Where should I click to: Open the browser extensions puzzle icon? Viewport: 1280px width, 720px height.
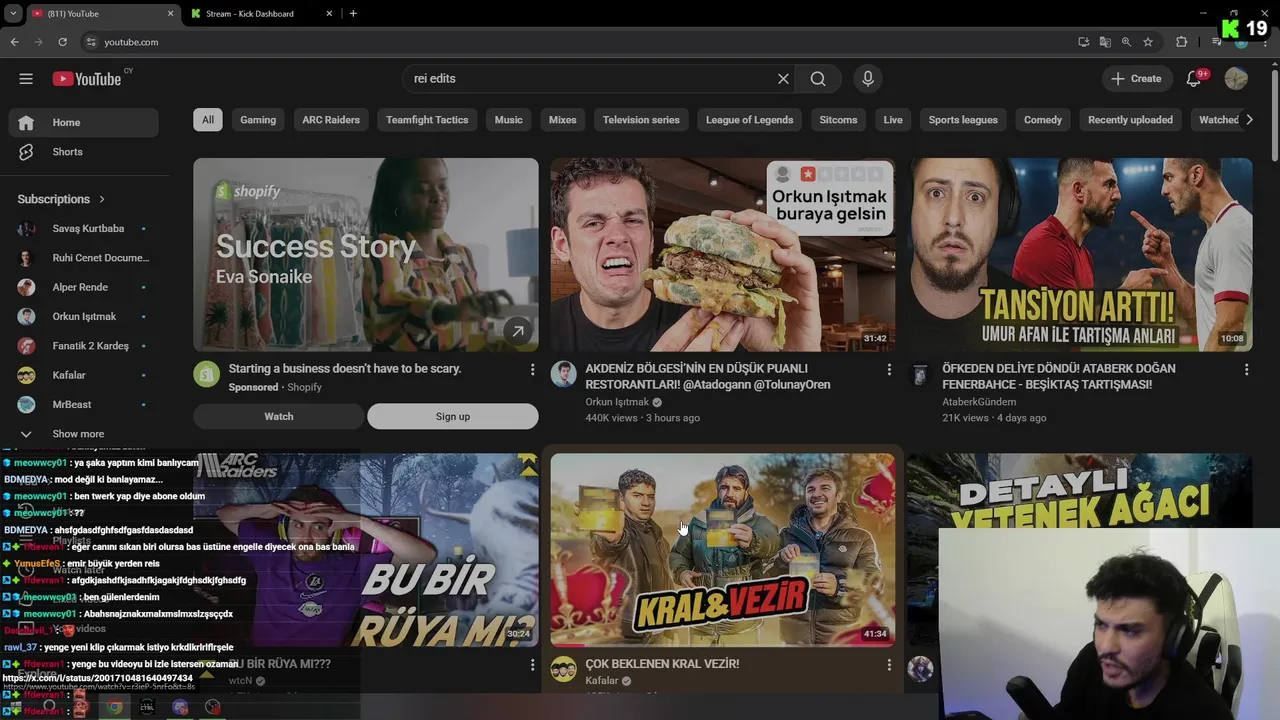(1181, 42)
